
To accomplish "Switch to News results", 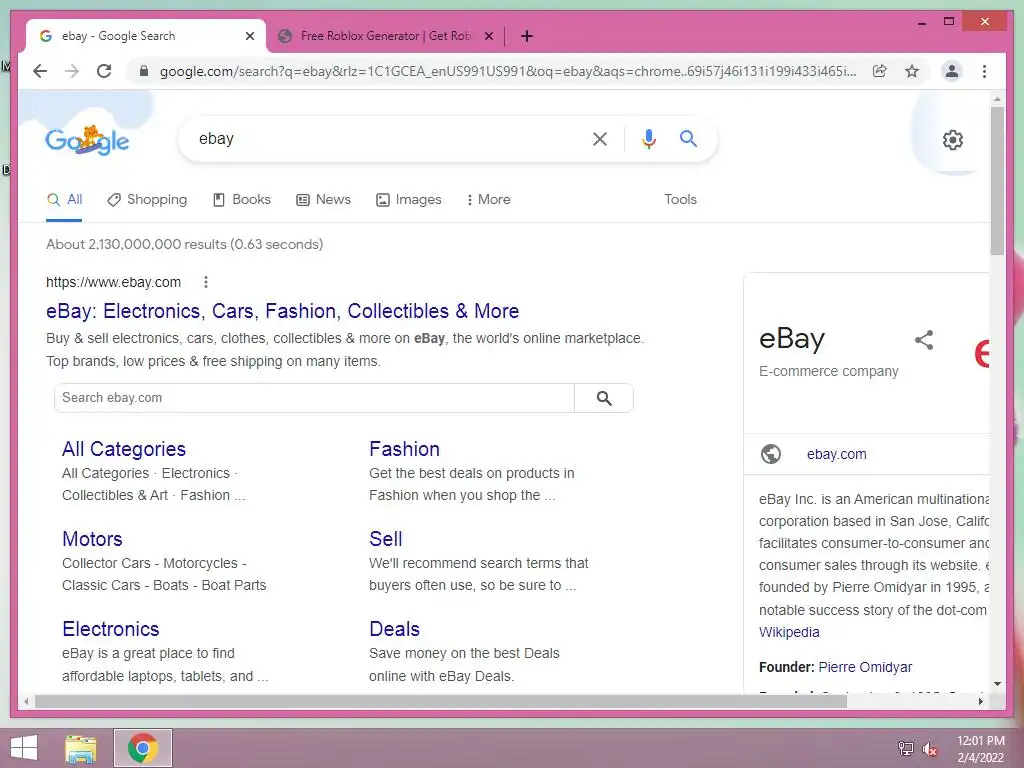I will pos(323,200).
